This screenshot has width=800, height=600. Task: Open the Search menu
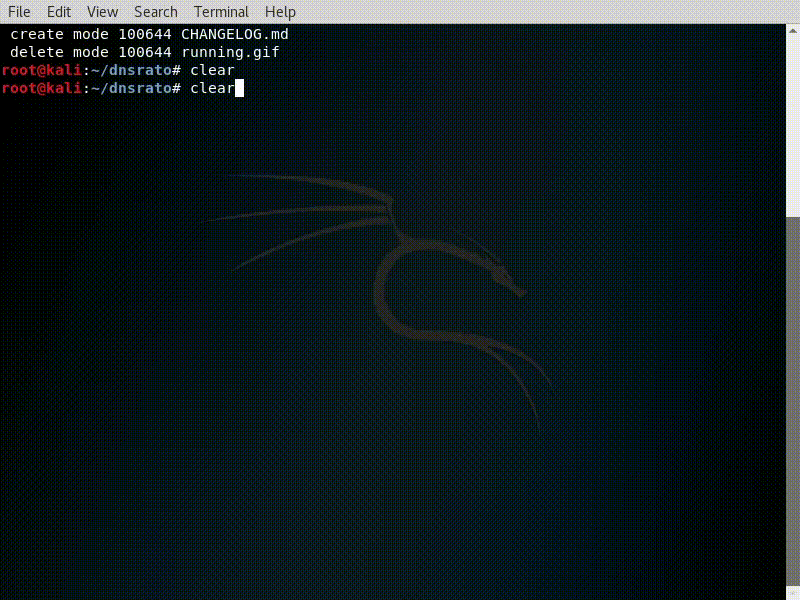156,12
